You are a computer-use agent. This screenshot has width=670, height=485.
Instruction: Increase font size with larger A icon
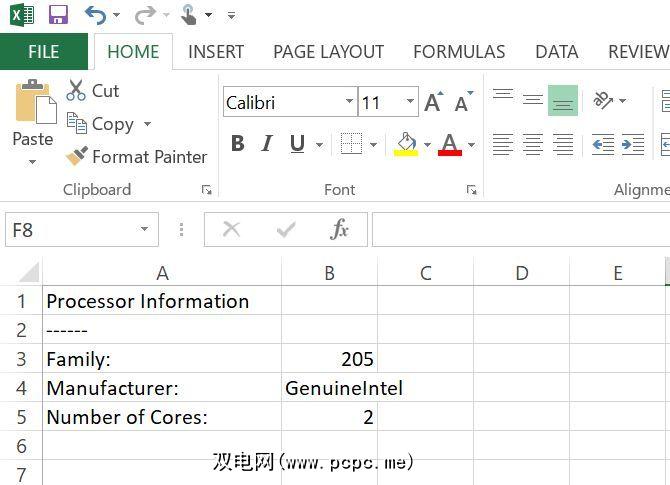pos(433,102)
